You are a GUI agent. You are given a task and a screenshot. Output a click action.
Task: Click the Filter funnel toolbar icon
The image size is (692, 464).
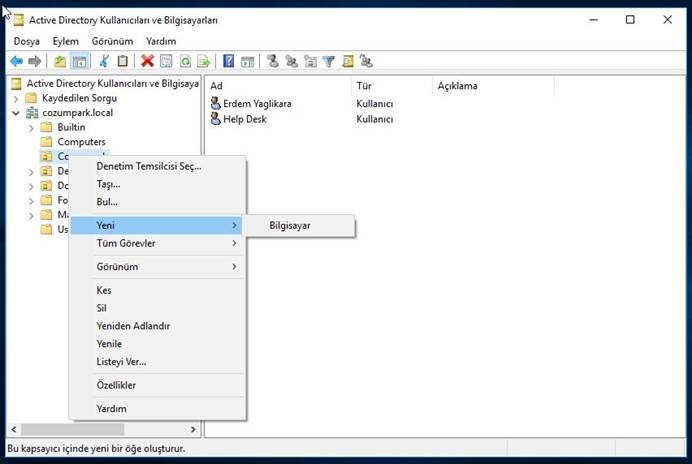point(329,61)
